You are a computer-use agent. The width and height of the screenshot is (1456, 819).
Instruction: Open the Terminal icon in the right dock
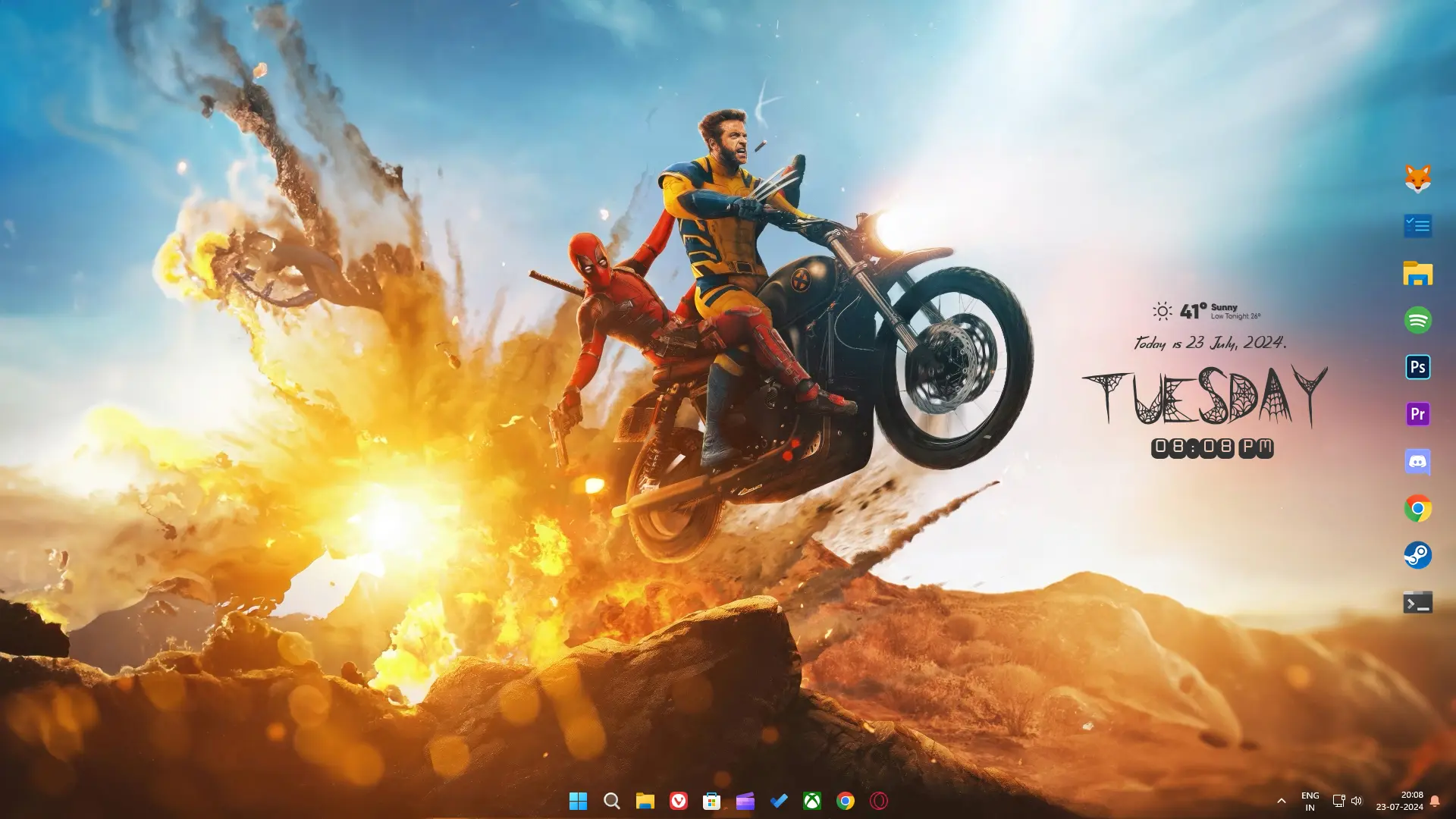(1417, 603)
